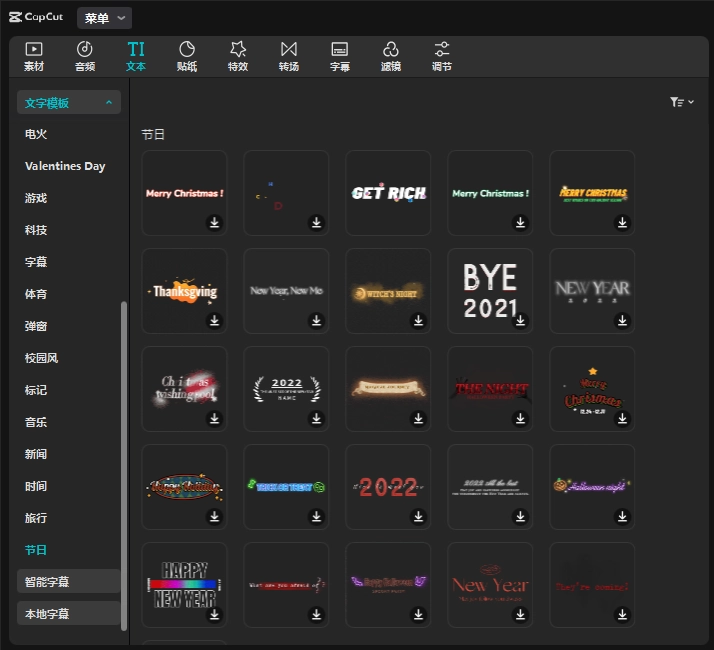Select the 体育 category
Image resolution: width=714 pixels, height=650 pixels.
pyautogui.click(x=36, y=294)
